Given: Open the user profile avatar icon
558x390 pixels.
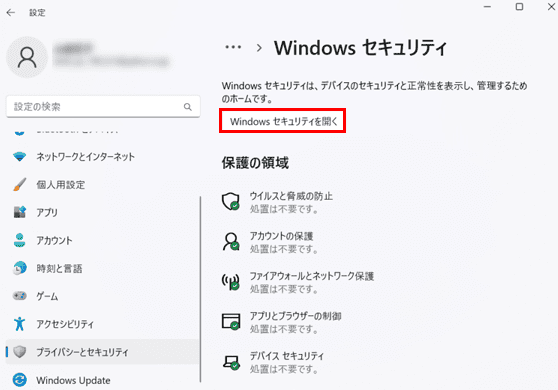Looking at the screenshot, I should click(27, 57).
